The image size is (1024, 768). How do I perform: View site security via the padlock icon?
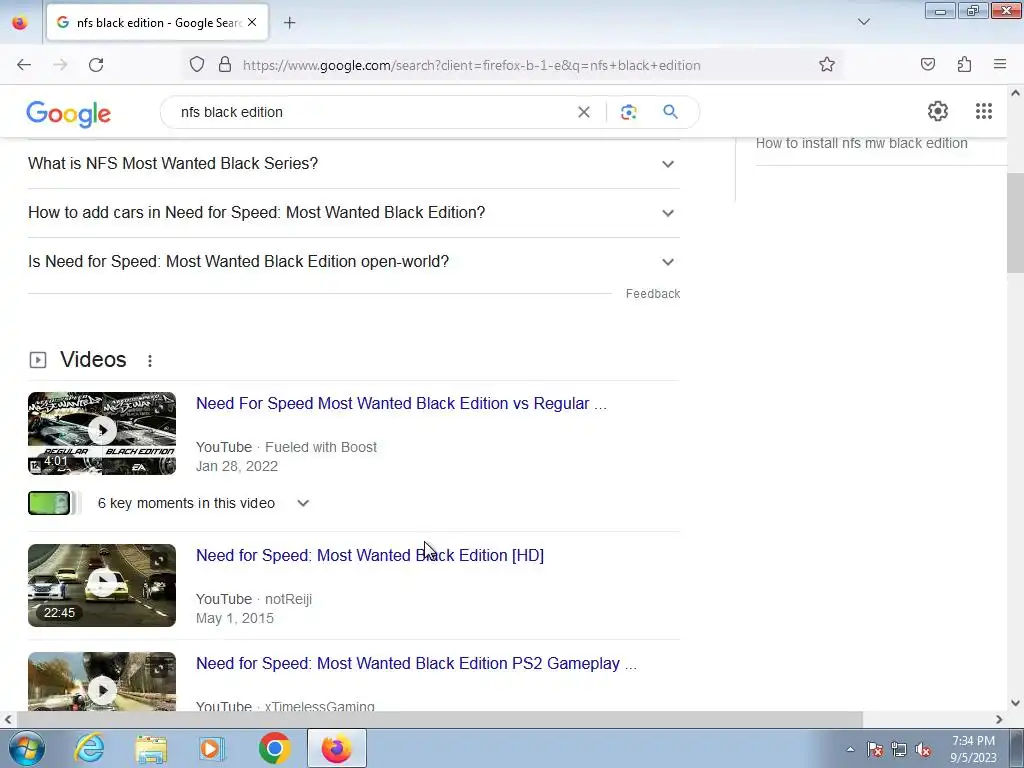(225, 65)
